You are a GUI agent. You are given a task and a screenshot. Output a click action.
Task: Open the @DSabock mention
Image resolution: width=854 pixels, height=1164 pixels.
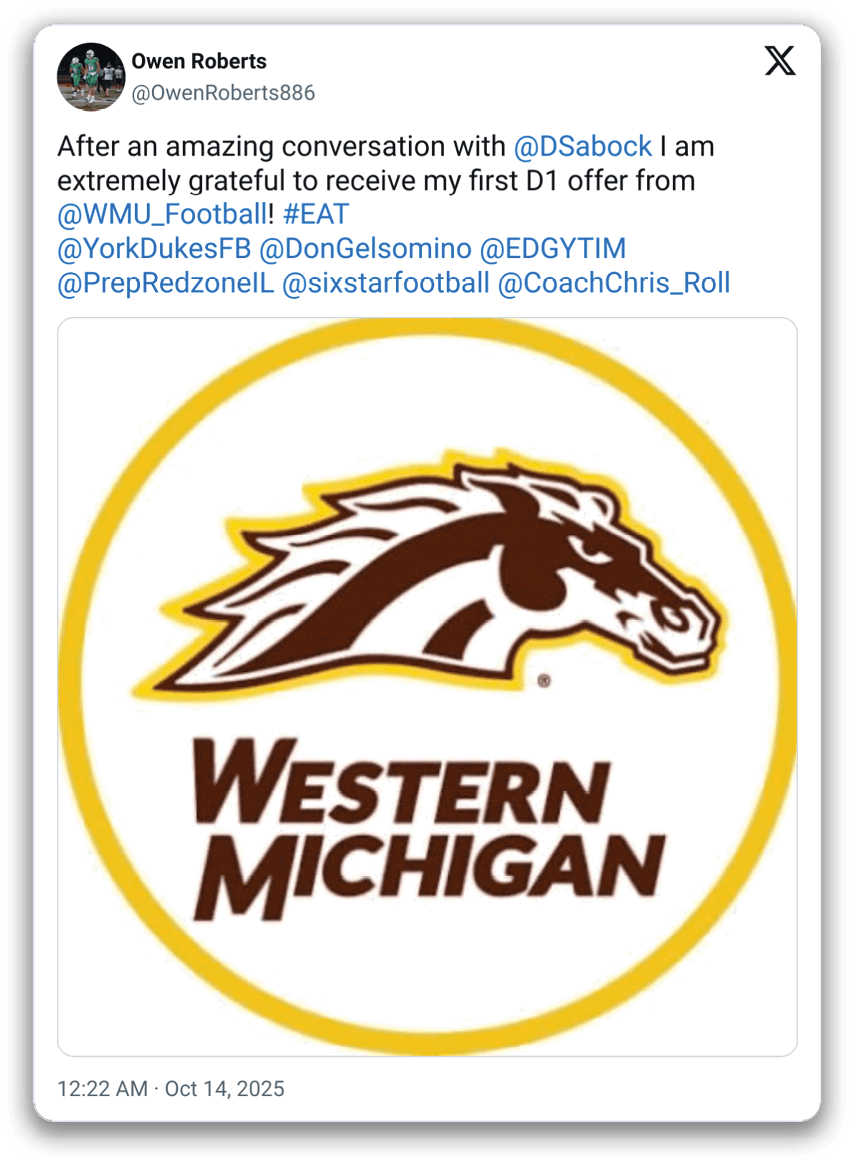[x=582, y=147]
